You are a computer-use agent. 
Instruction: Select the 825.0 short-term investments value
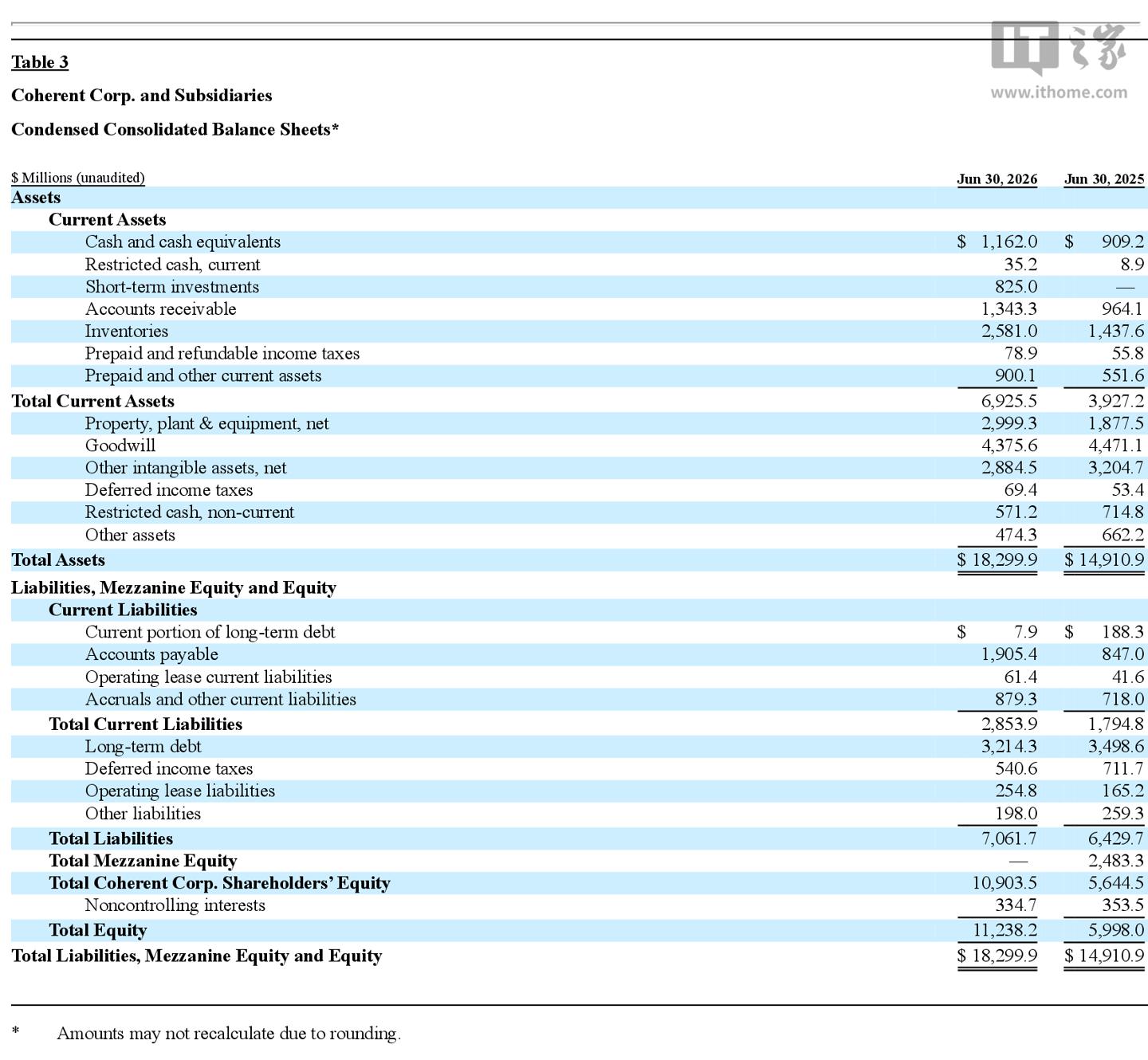tap(1016, 287)
